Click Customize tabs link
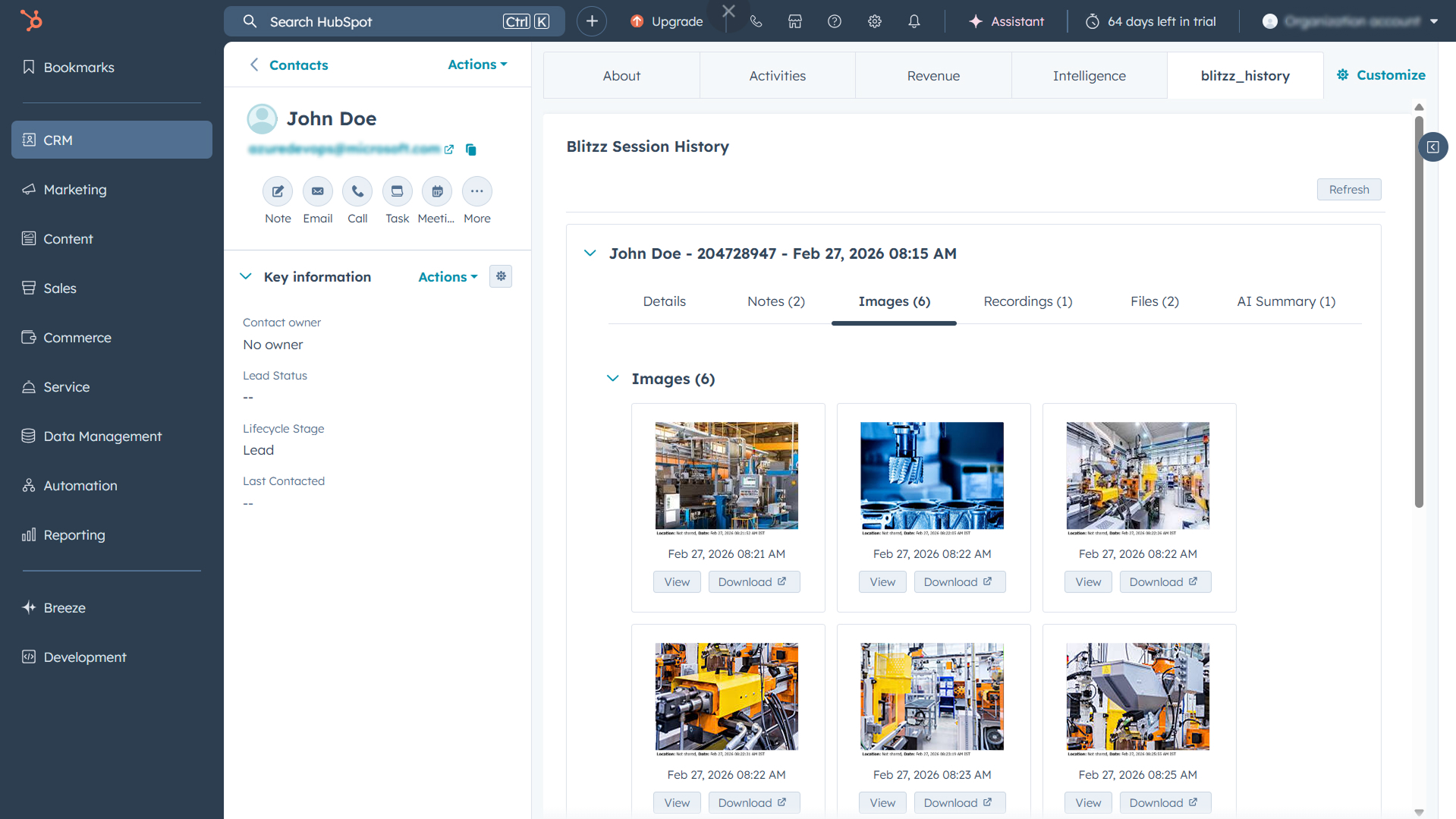Viewport: 1456px width, 819px height. click(x=1381, y=75)
